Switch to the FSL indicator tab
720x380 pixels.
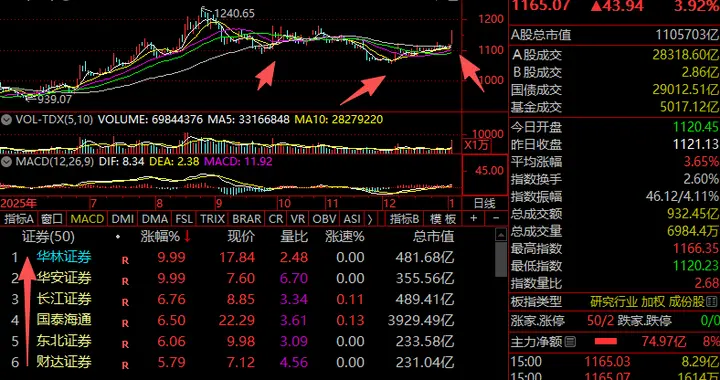coord(184,219)
